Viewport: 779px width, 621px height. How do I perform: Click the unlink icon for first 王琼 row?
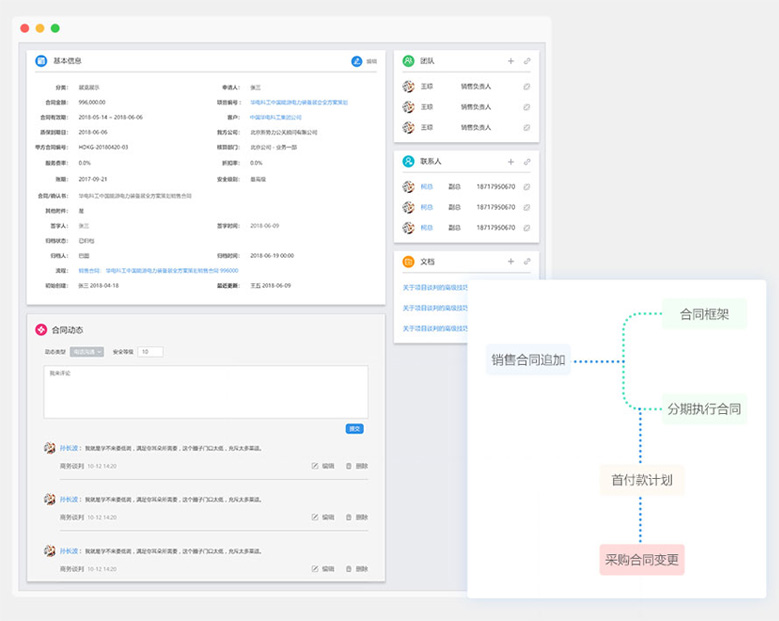tap(527, 87)
